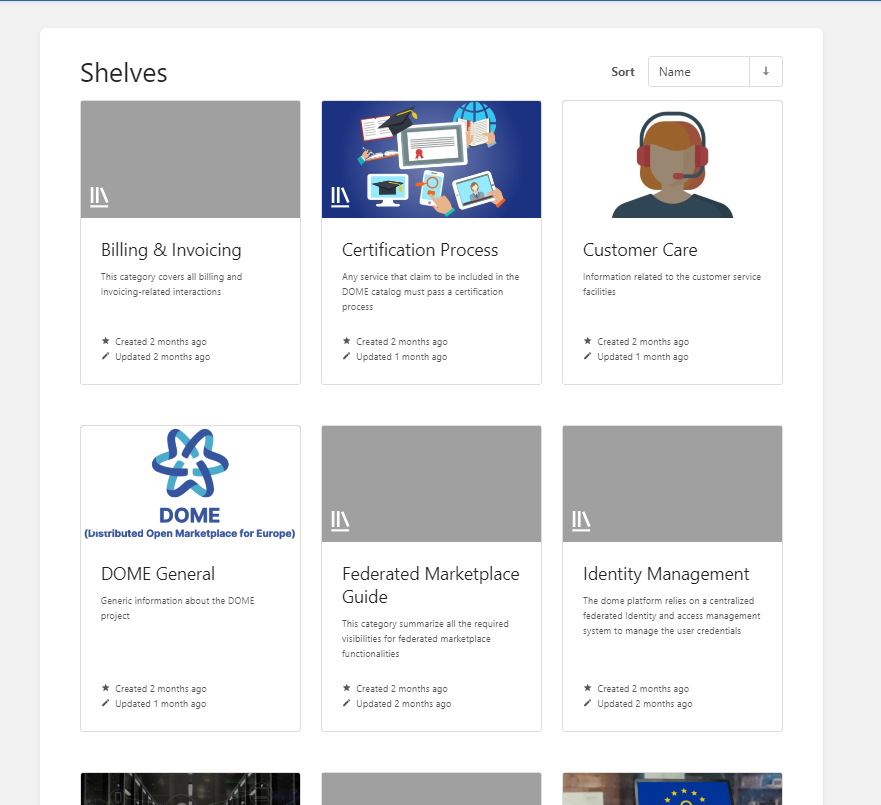The width and height of the screenshot is (881, 805).
Task: Click the shelf icon on Federated Marketplace cover
Action: pyautogui.click(x=340, y=521)
